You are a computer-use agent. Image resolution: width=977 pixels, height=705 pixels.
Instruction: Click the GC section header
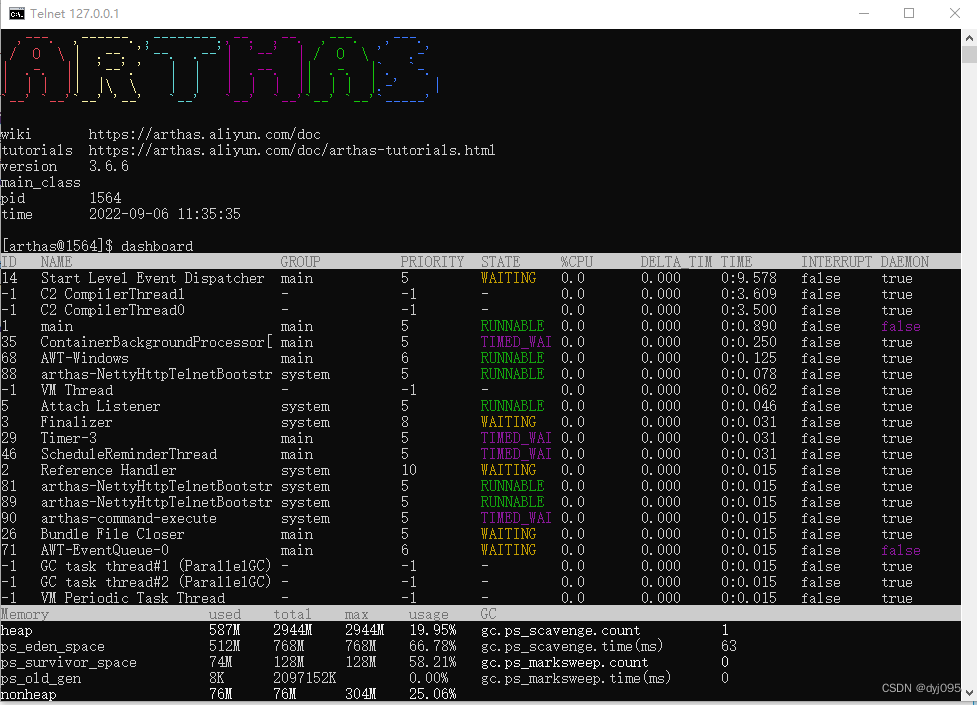488,615
